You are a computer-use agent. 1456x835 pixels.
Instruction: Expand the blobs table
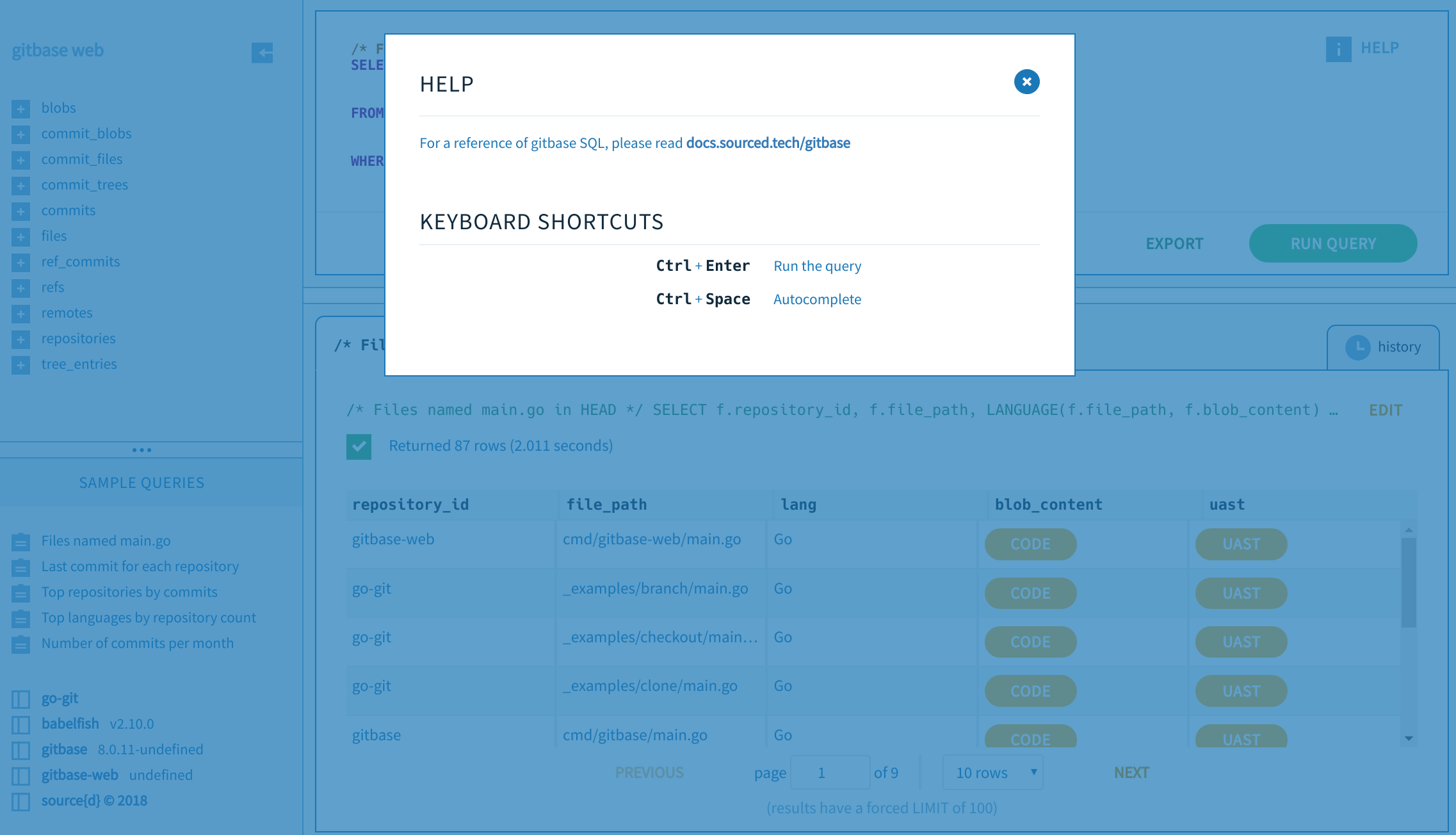[x=20, y=109]
